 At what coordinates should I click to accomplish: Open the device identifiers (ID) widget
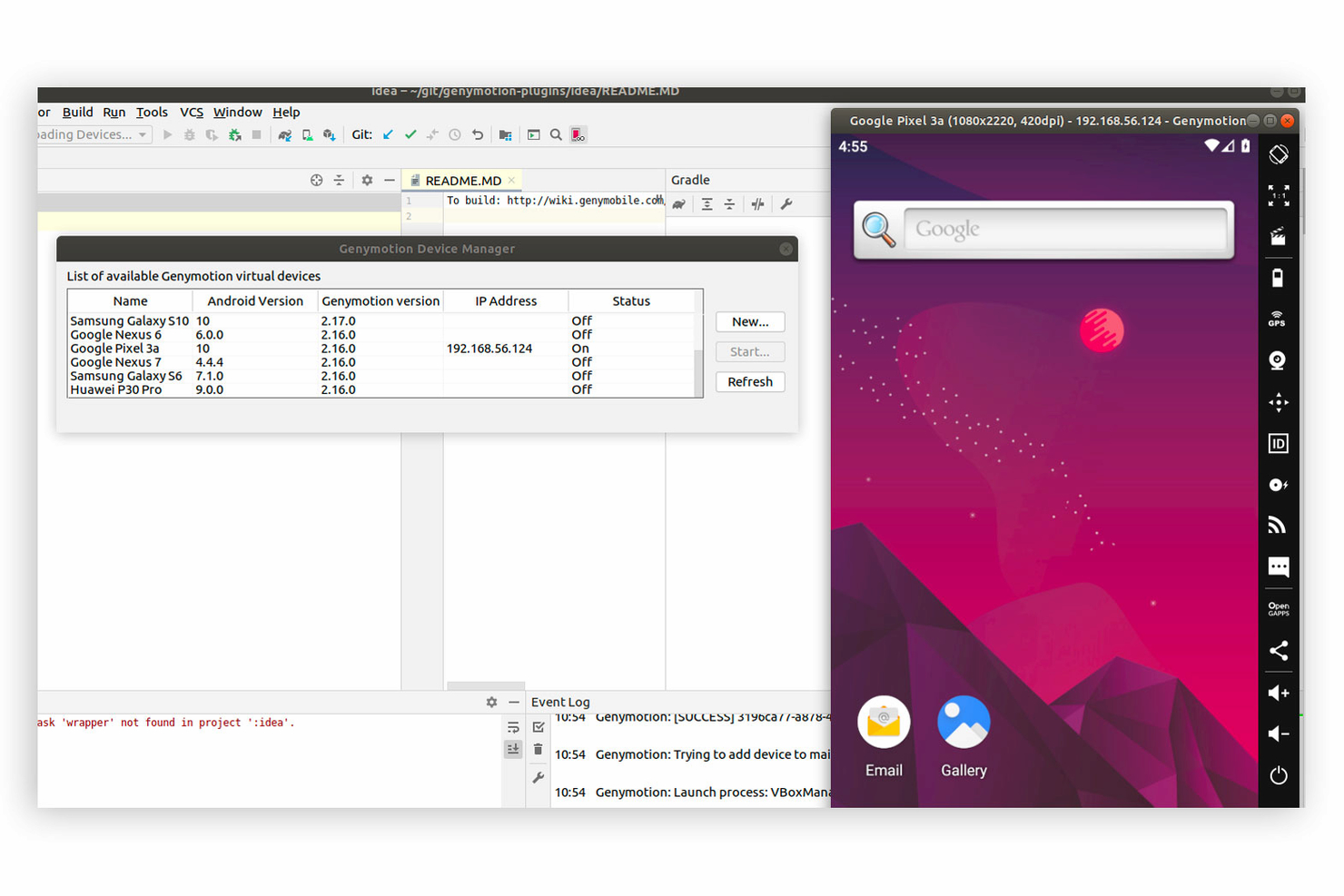(x=1278, y=443)
